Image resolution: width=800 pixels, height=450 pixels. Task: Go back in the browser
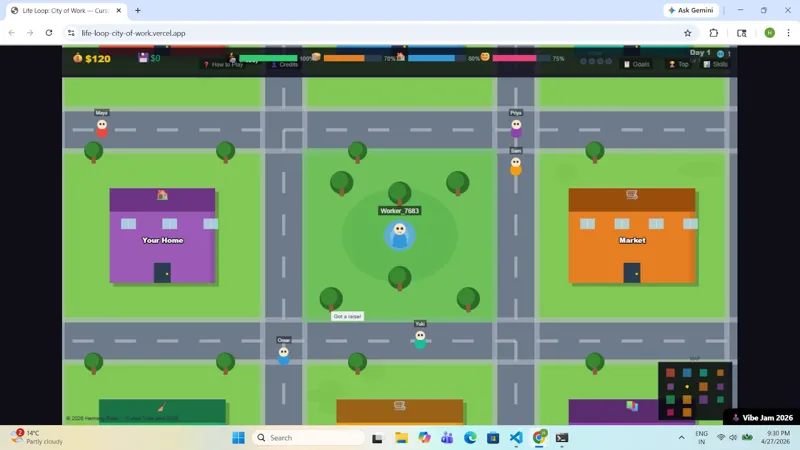[x=12, y=33]
